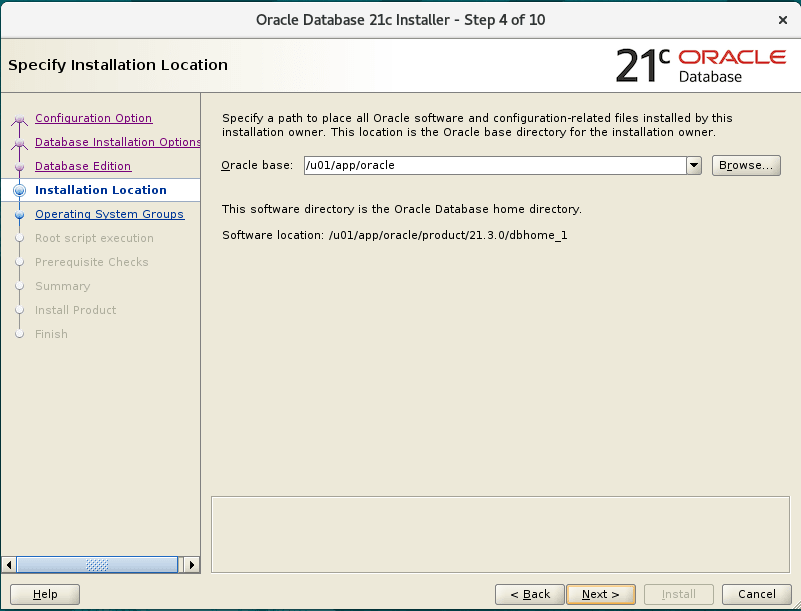This screenshot has width=801, height=611.
Task: Click the sidebar horizontal scrollbar thumb
Action: point(97,565)
